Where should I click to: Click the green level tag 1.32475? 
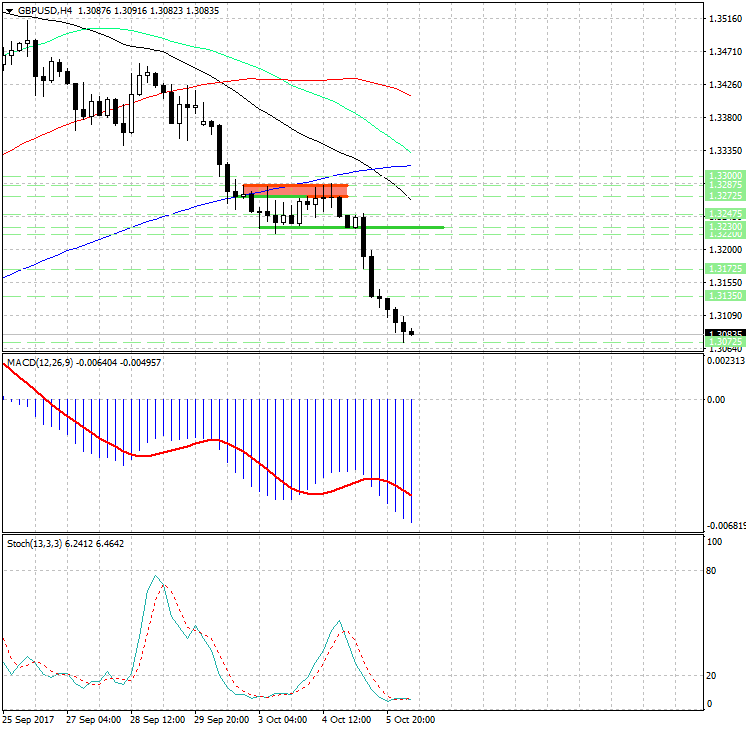725,214
